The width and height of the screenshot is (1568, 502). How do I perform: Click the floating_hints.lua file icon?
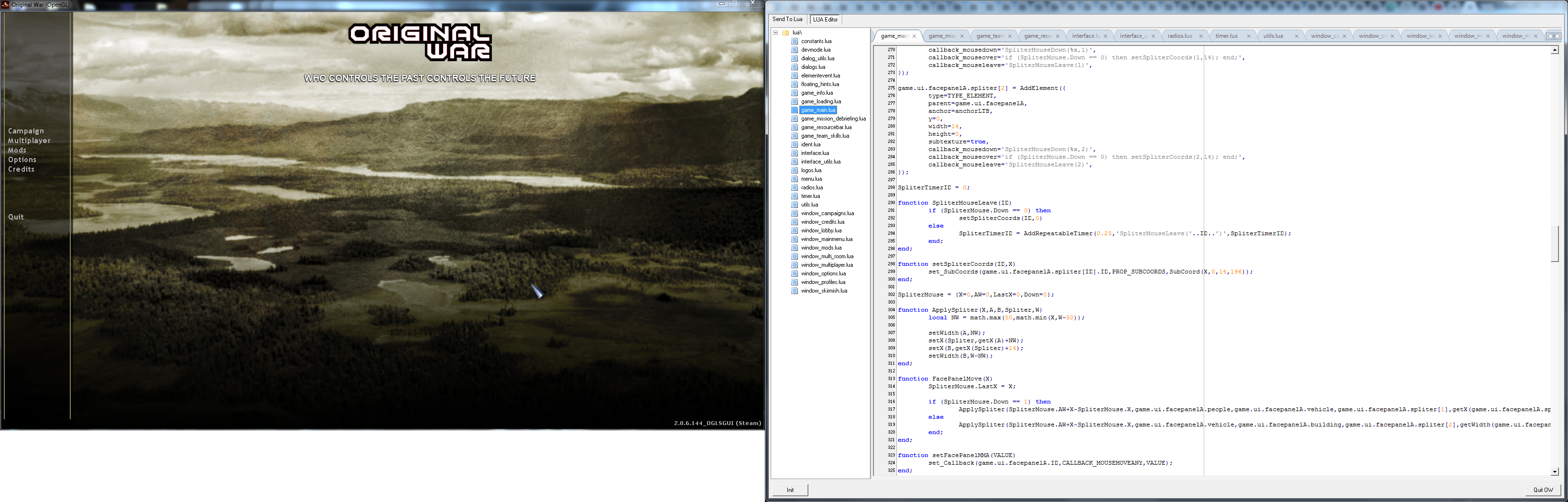pyautogui.click(x=795, y=84)
